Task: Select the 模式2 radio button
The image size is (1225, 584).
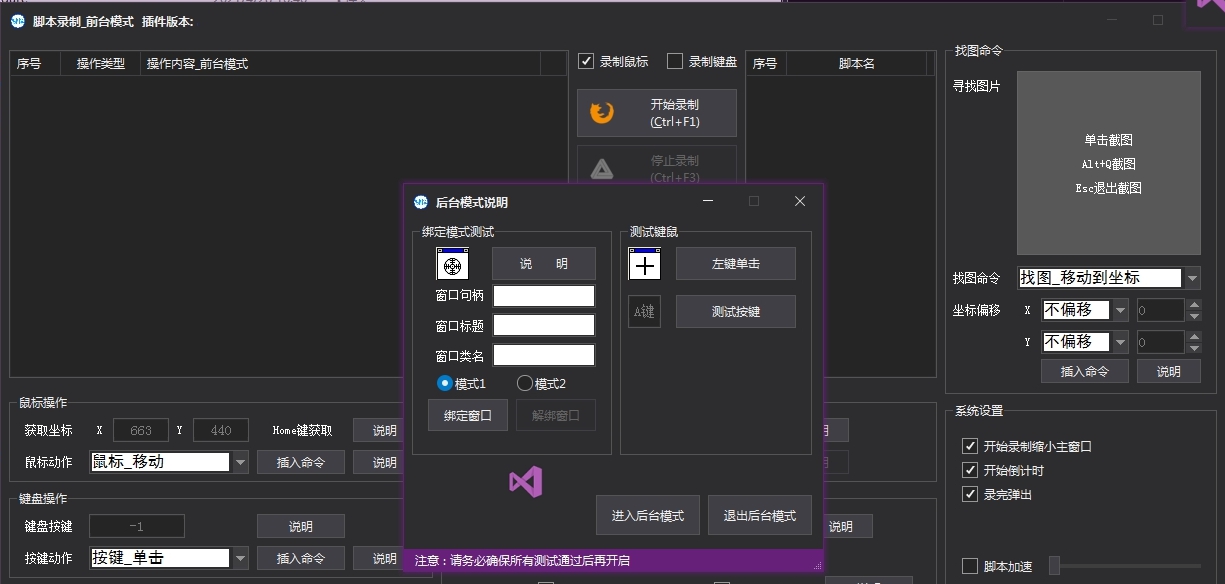Action: coord(525,382)
